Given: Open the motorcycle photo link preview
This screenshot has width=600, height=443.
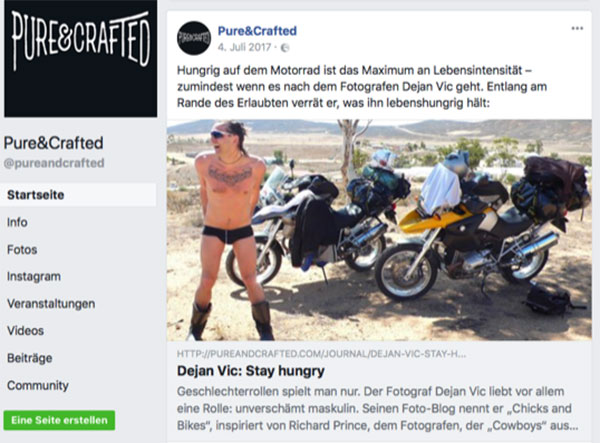Looking at the screenshot, I should (x=379, y=230).
